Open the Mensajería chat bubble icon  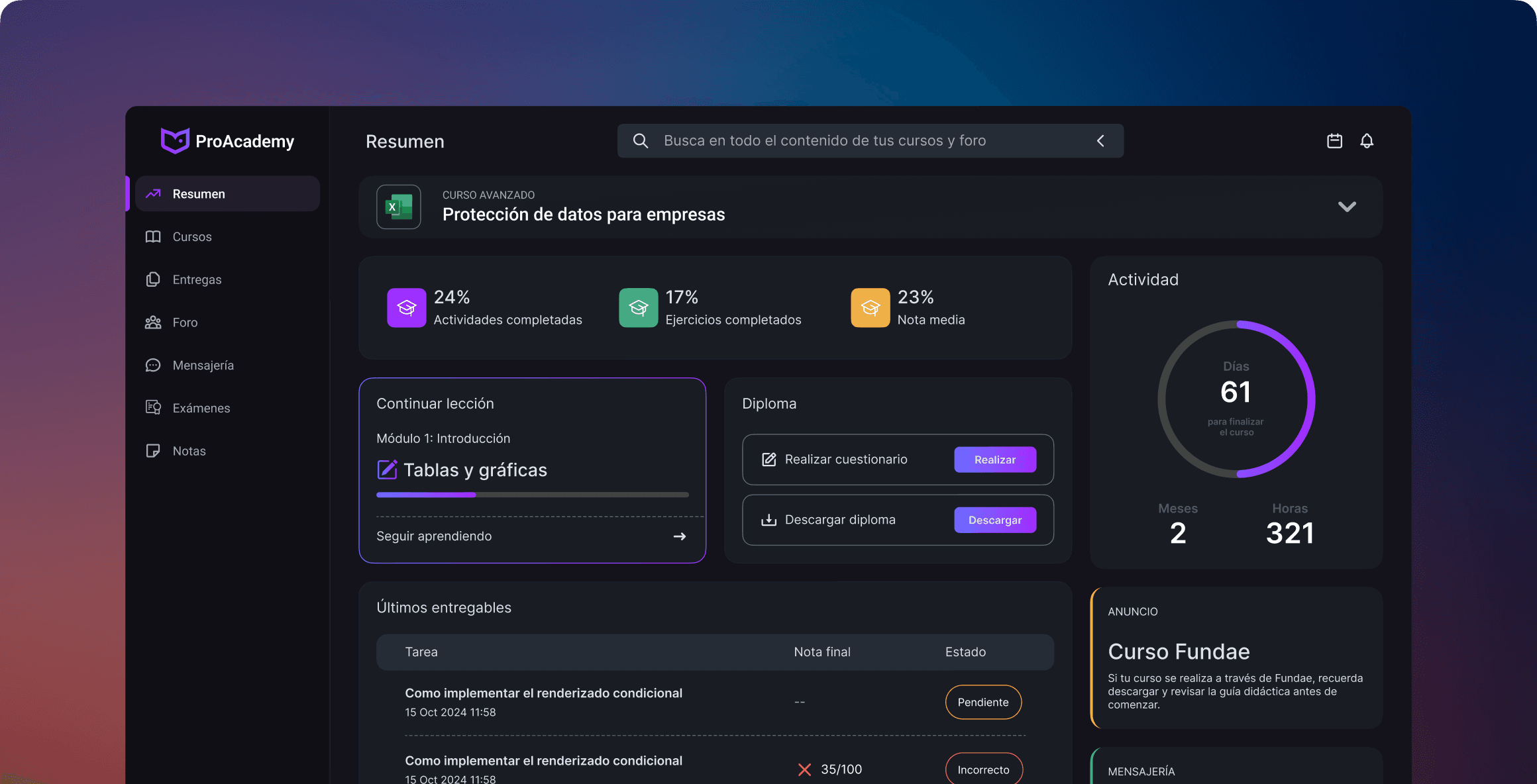click(153, 365)
